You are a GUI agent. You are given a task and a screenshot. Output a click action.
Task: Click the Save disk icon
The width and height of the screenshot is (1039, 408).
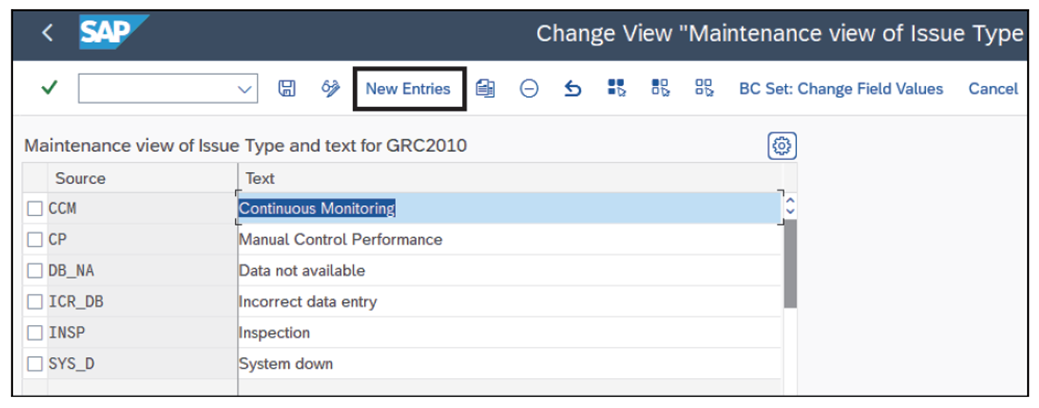(286, 89)
